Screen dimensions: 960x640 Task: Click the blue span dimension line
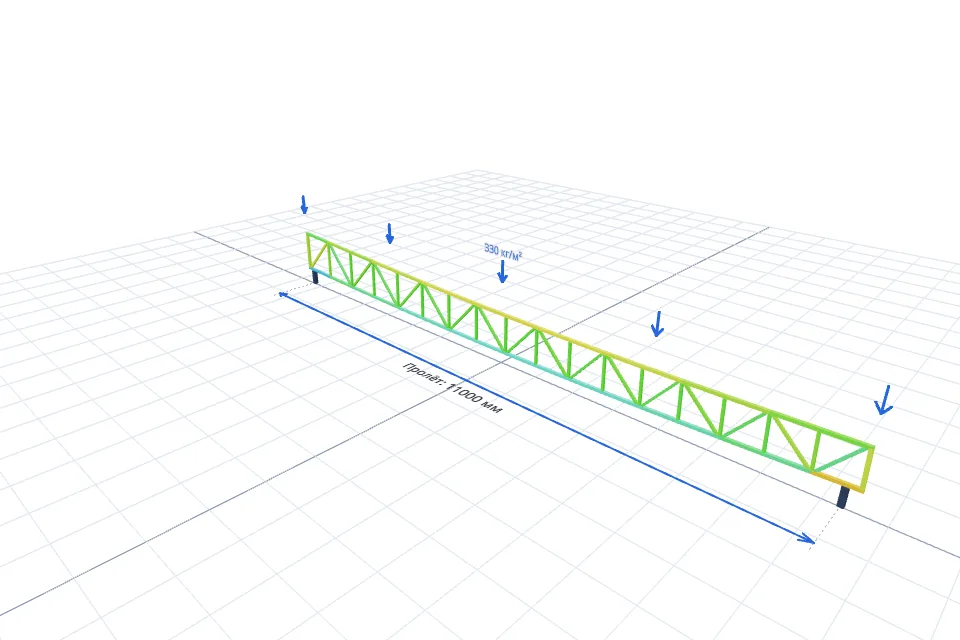546,418
